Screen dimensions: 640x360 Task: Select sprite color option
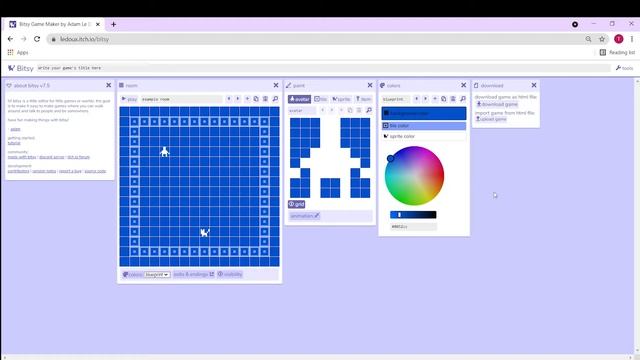pyautogui.click(x=424, y=136)
